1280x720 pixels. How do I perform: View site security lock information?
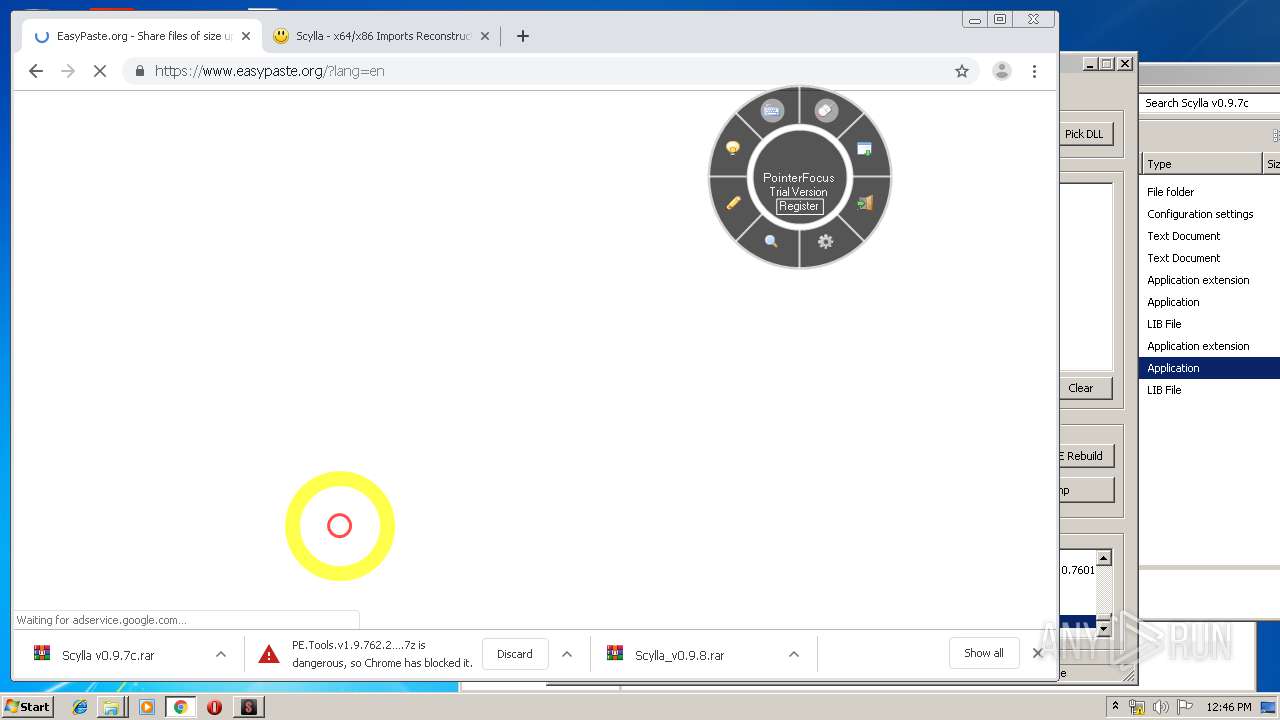pyautogui.click(x=139, y=71)
